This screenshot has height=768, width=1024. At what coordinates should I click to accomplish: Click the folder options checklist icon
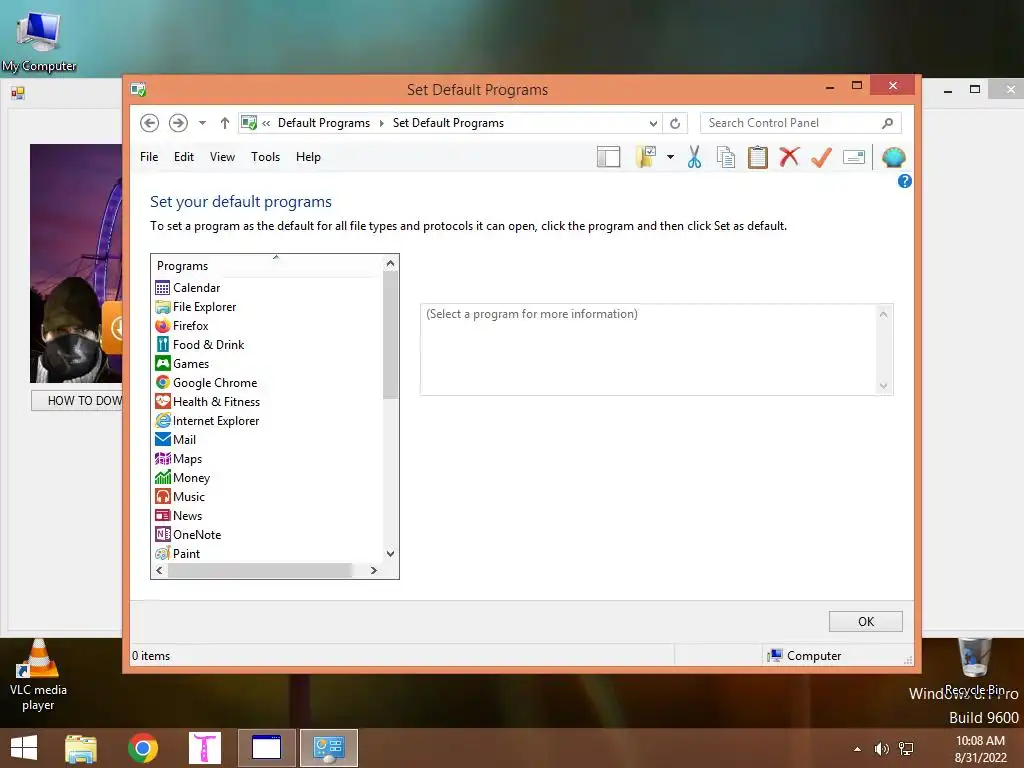click(x=646, y=157)
